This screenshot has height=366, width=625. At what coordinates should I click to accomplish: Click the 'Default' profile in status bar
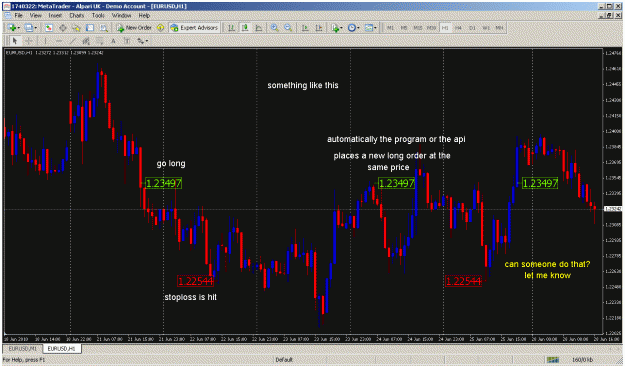point(284,360)
